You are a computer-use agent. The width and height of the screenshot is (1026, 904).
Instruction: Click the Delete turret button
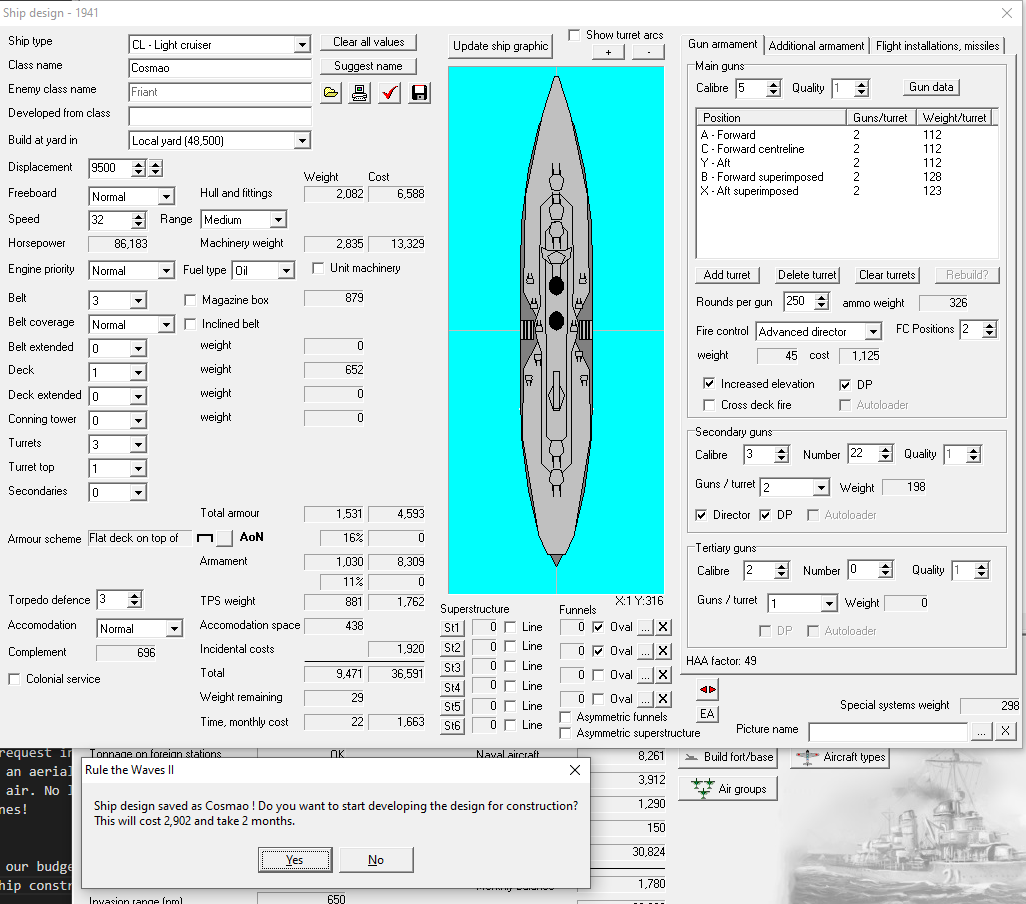(807, 275)
